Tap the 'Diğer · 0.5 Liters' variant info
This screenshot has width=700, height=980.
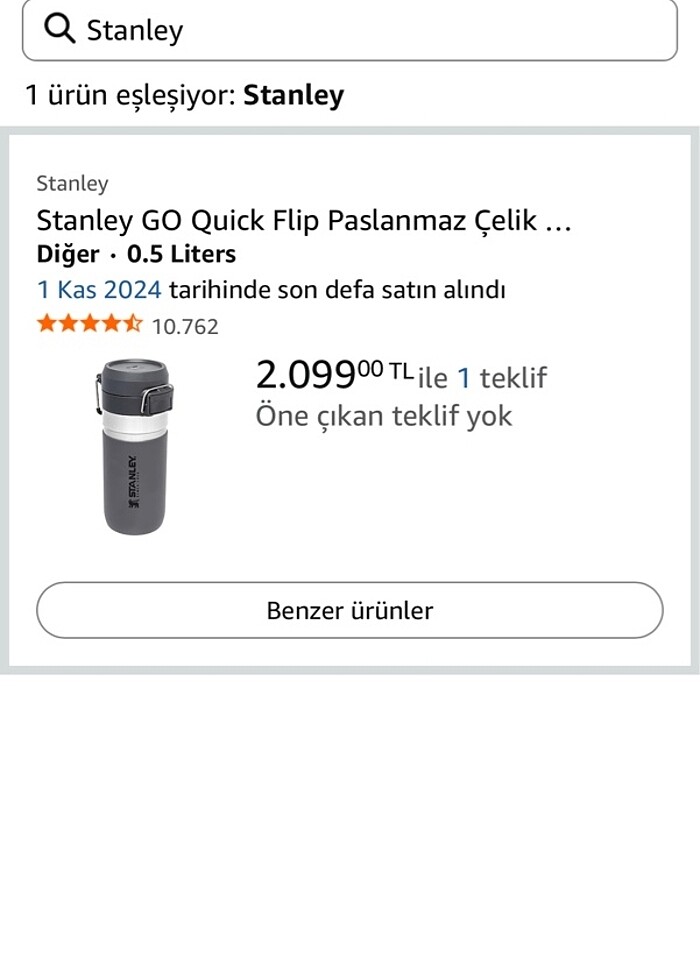tap(135, 254)
